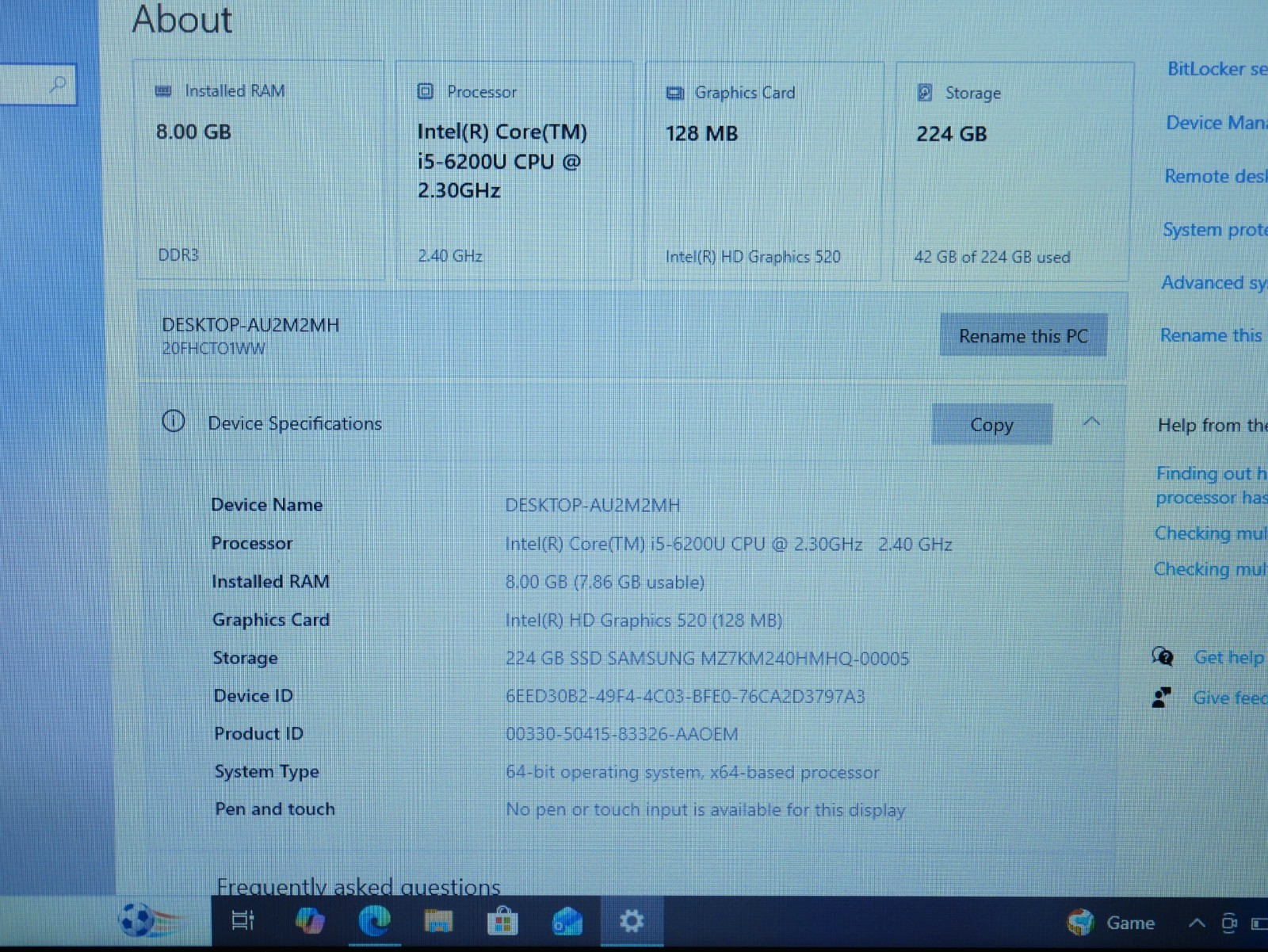This screenshot has width=1268, height=952.
Task: Open the BitLocker settings link
Action: click(1217, 69)
